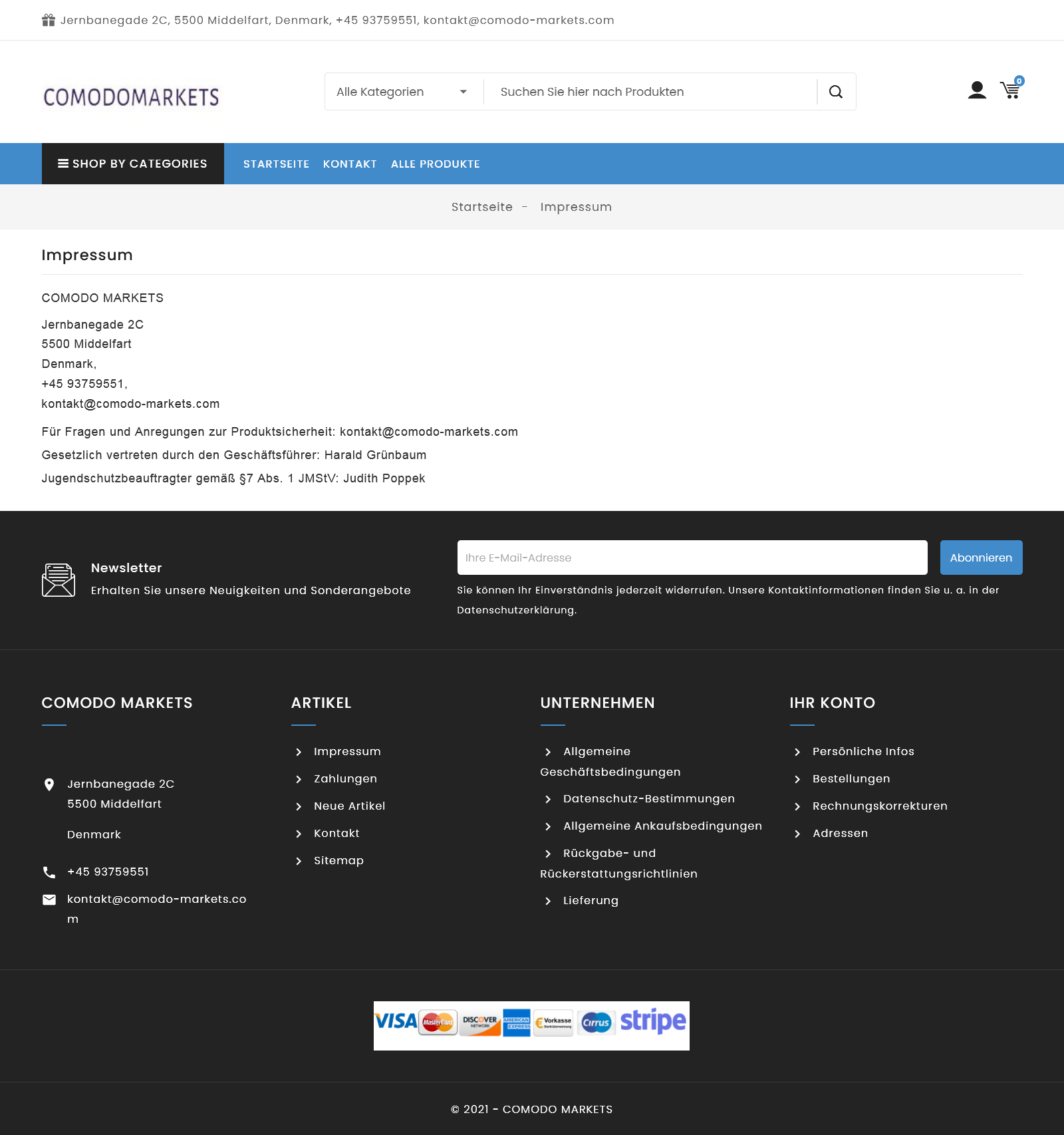
Task: Click the top bar address and contact text
Action: [337, 21]
